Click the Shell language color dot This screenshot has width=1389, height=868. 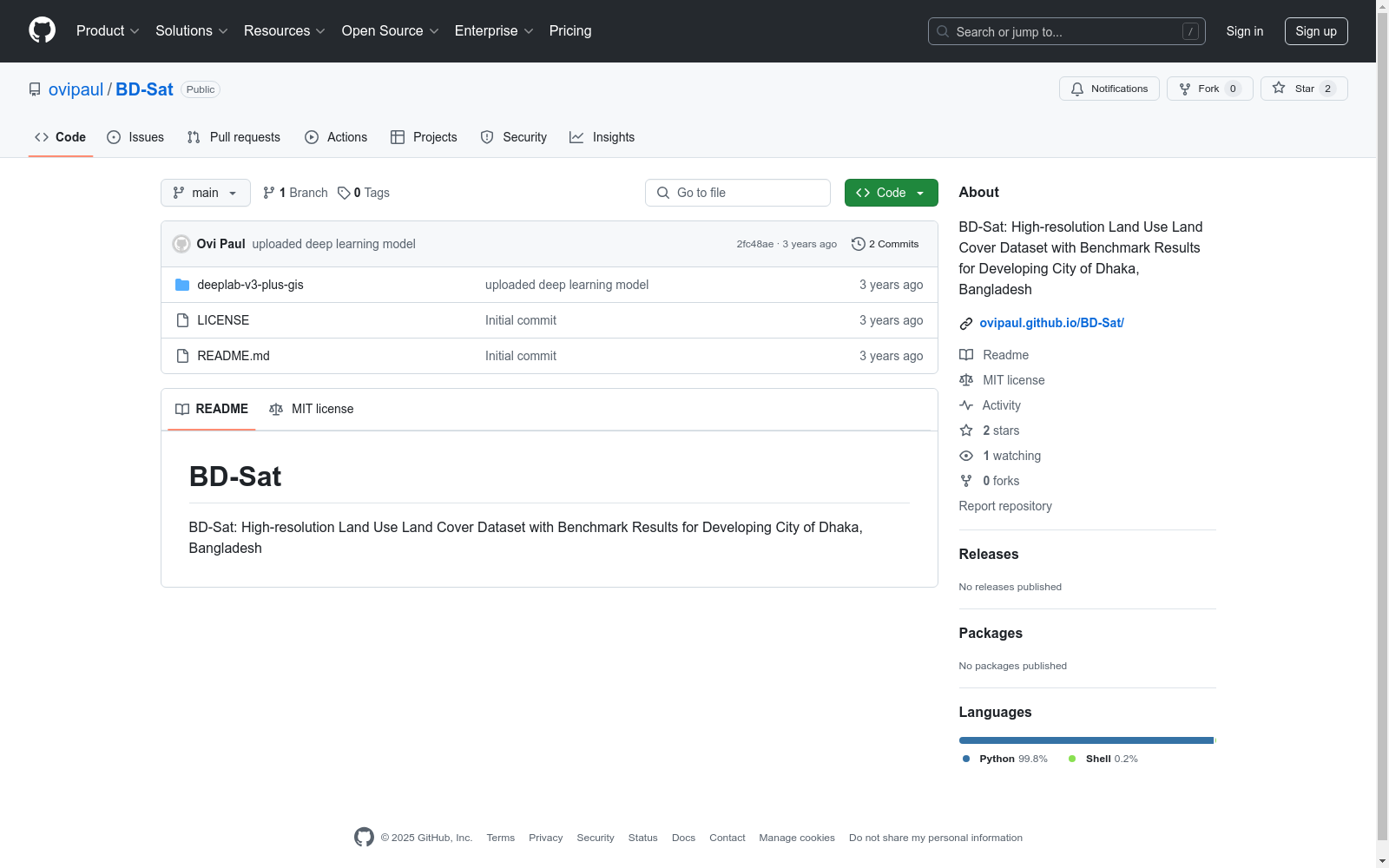click(1072, 759)
